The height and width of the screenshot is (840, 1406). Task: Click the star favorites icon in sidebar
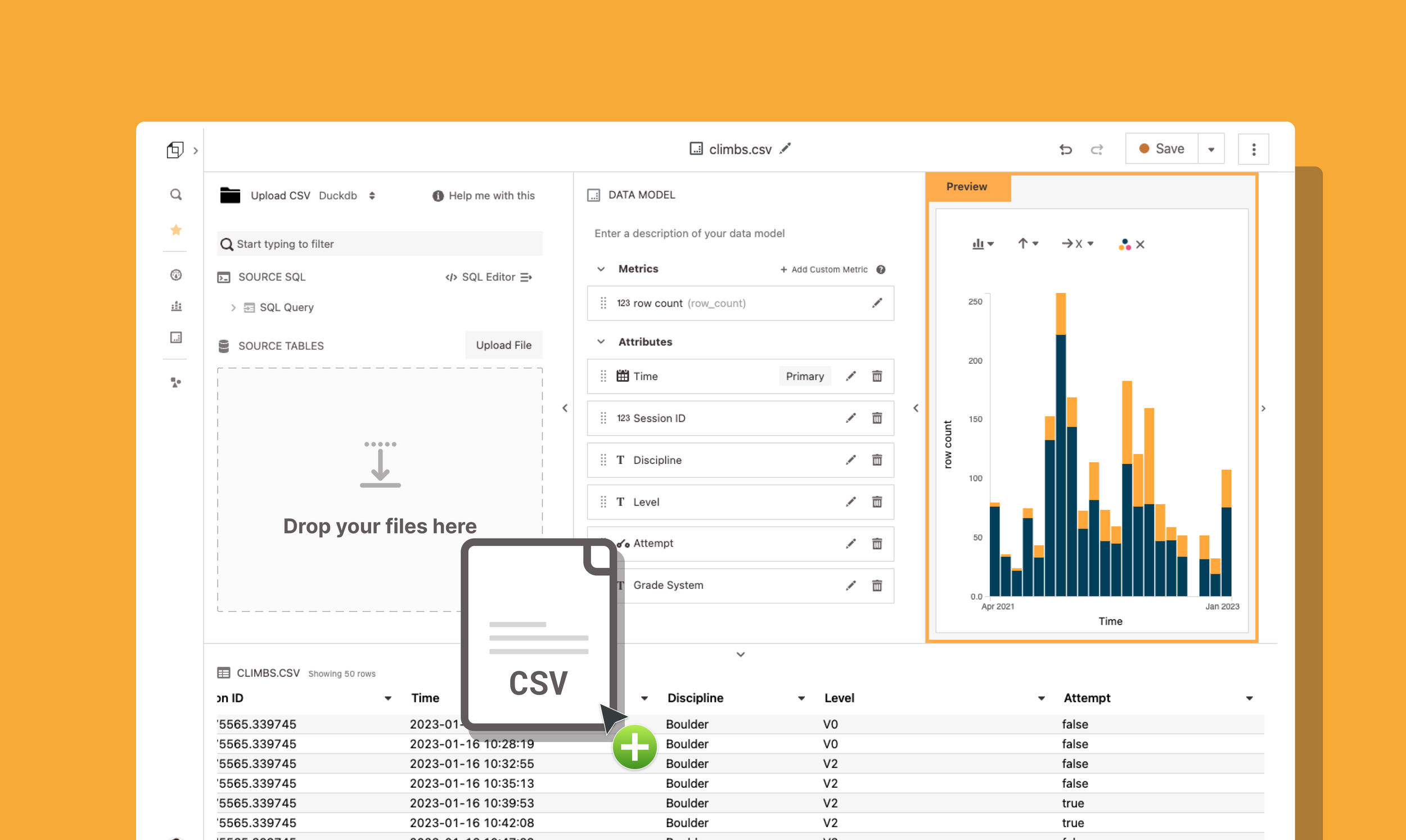pyautogui.click(x=176, y=230)
